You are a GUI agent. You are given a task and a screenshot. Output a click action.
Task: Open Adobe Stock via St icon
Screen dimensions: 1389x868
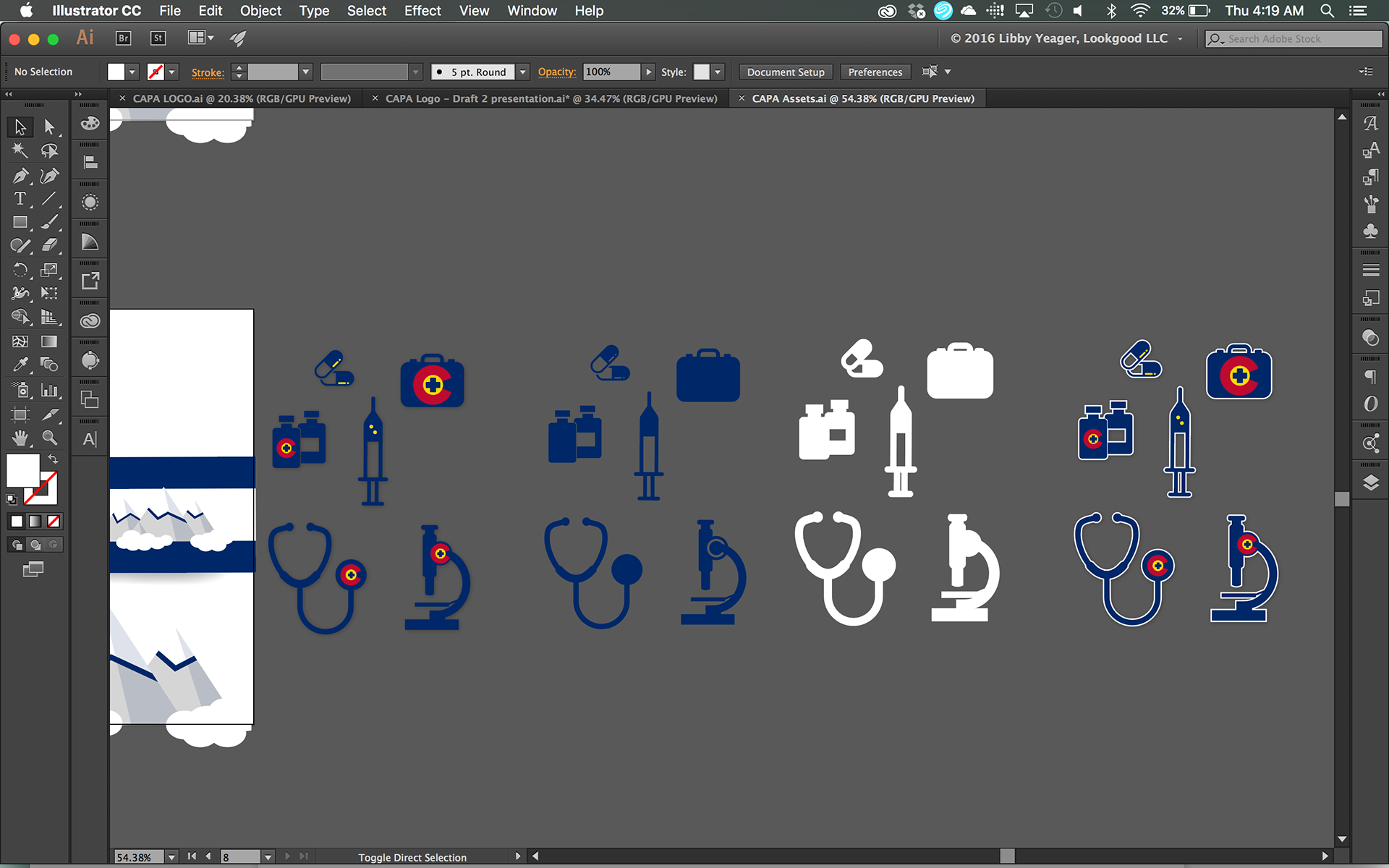[x=158, y=38]
